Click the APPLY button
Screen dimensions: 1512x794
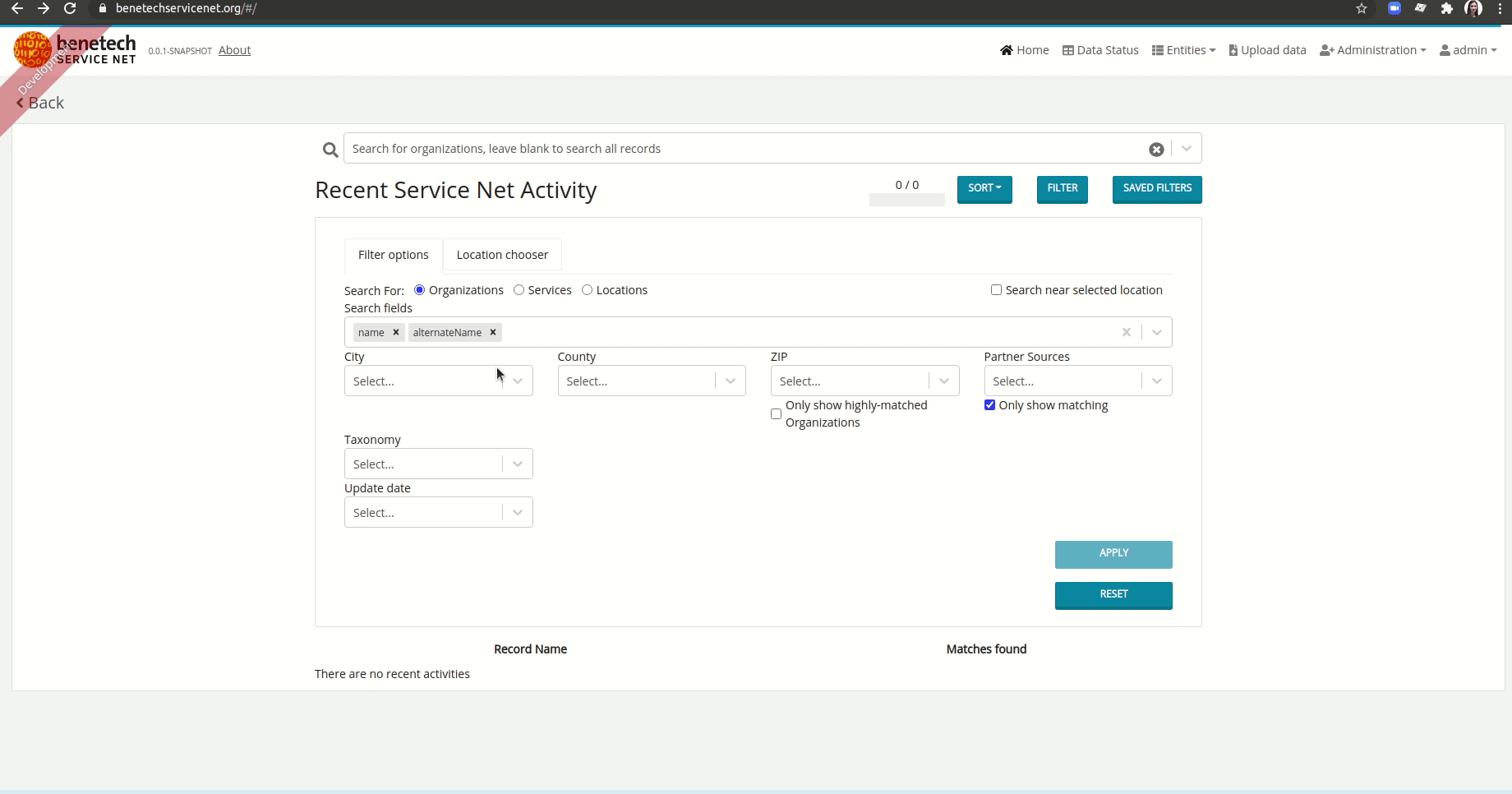[x=1113, y=554]
